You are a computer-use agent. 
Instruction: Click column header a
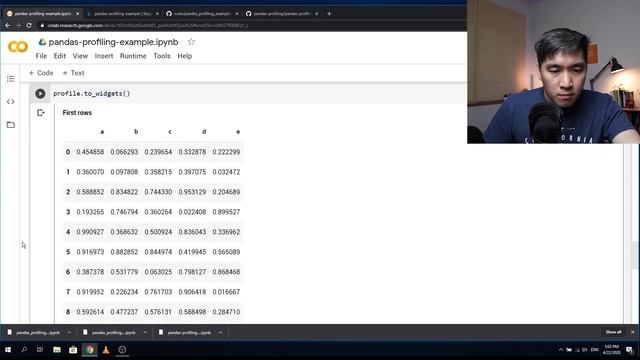pyautogui.click(x=102, y=131)
